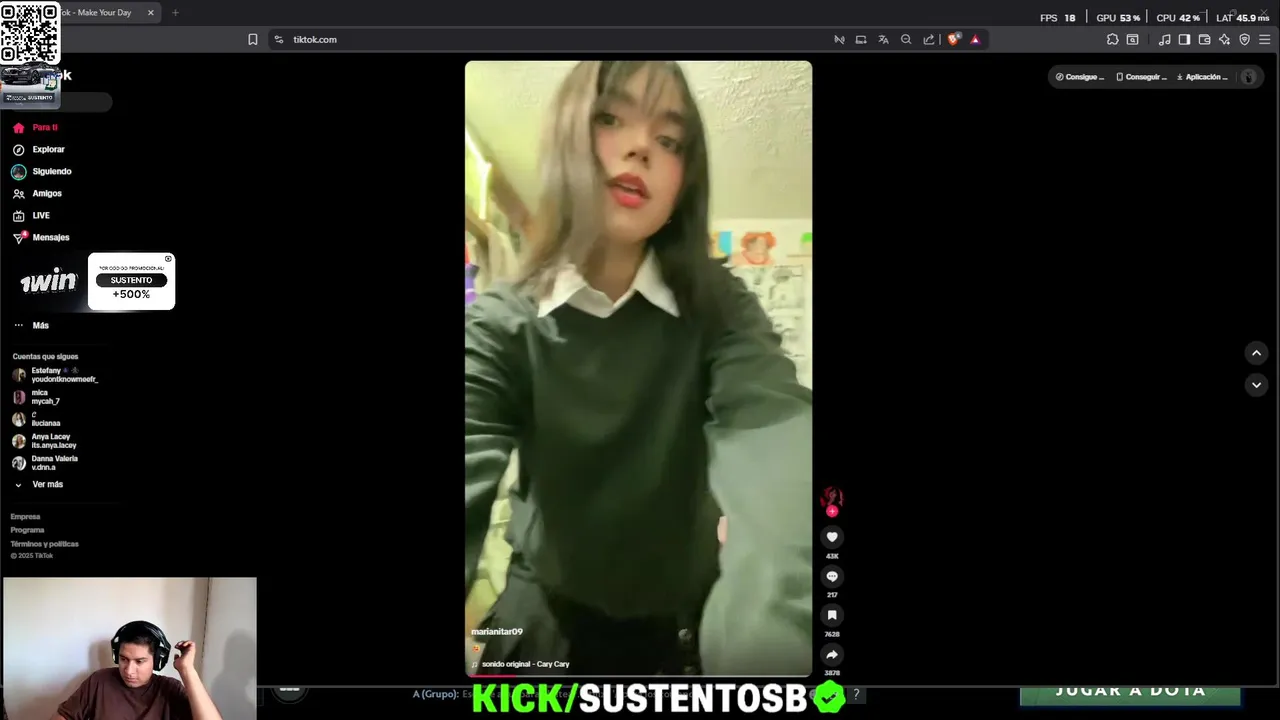Open a new browser tab
This screenshot has height=720, width=1280.
tap(175, 13)
